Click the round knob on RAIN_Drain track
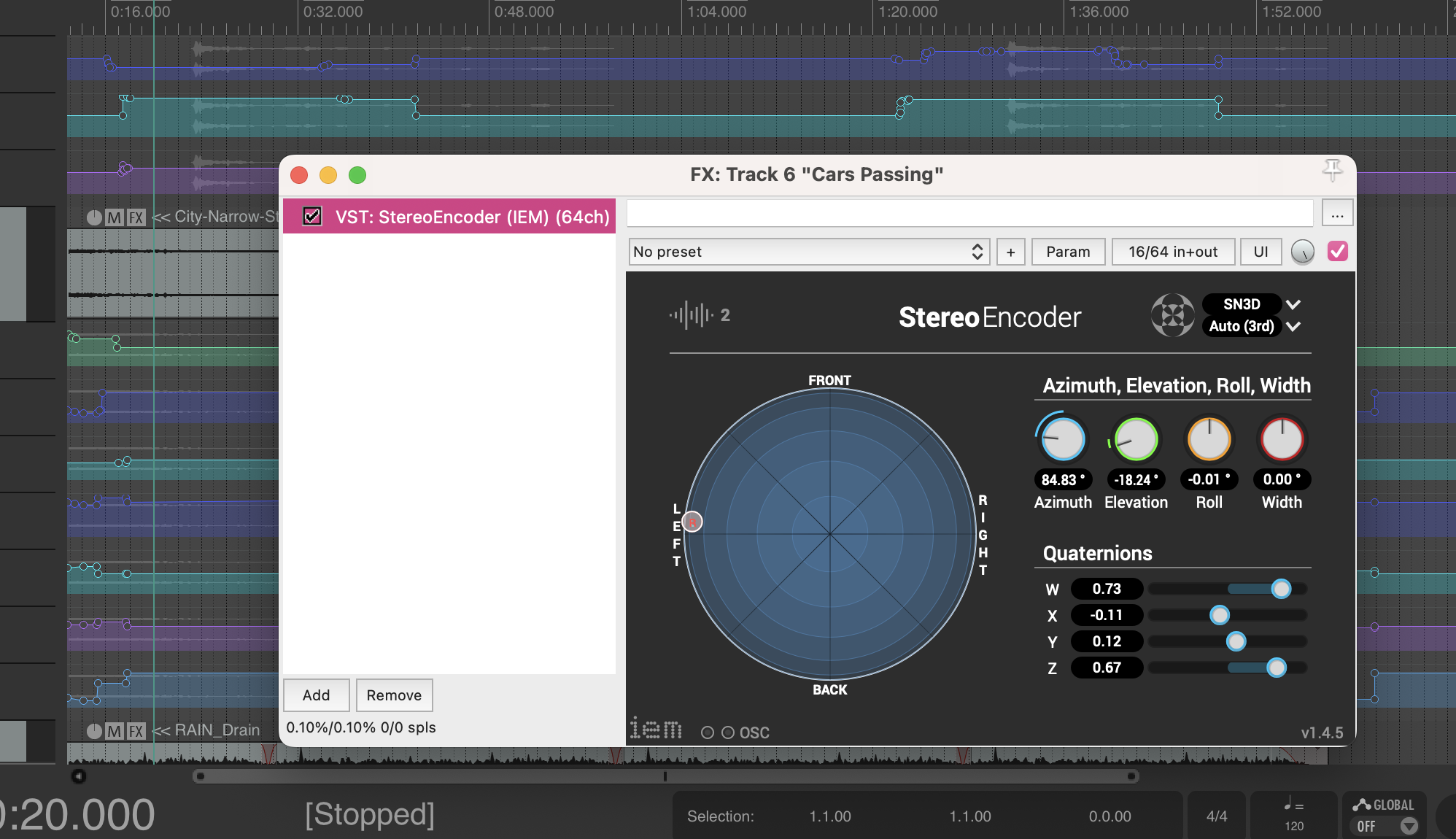Image resolution: width=1456 pixels, height=839 pixels. [x=94, y=731]
